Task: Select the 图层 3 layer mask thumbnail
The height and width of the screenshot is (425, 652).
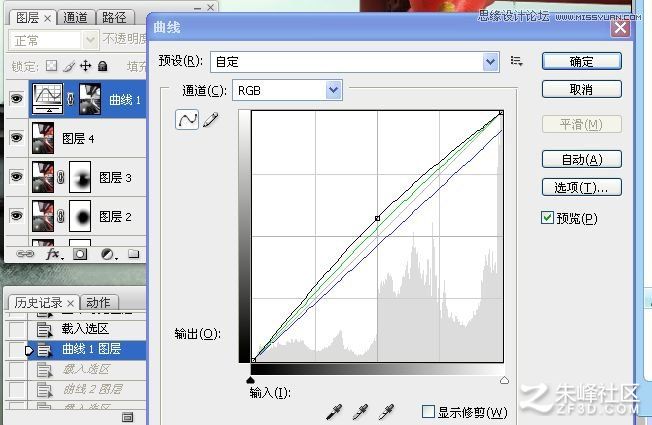Action: (x=80, y=177)
